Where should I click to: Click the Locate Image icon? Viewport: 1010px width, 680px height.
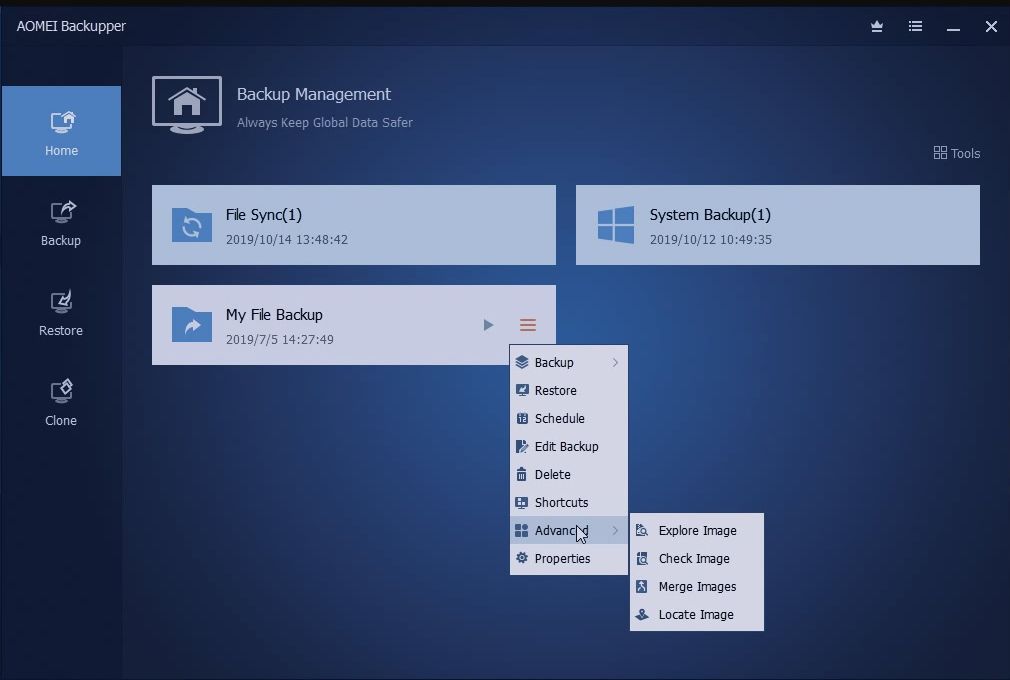(x=642, y=614)
